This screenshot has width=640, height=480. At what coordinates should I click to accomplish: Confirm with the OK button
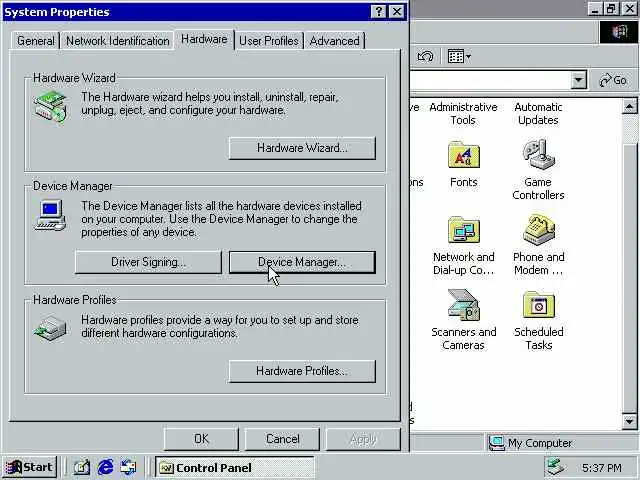[x=201, y=439]
